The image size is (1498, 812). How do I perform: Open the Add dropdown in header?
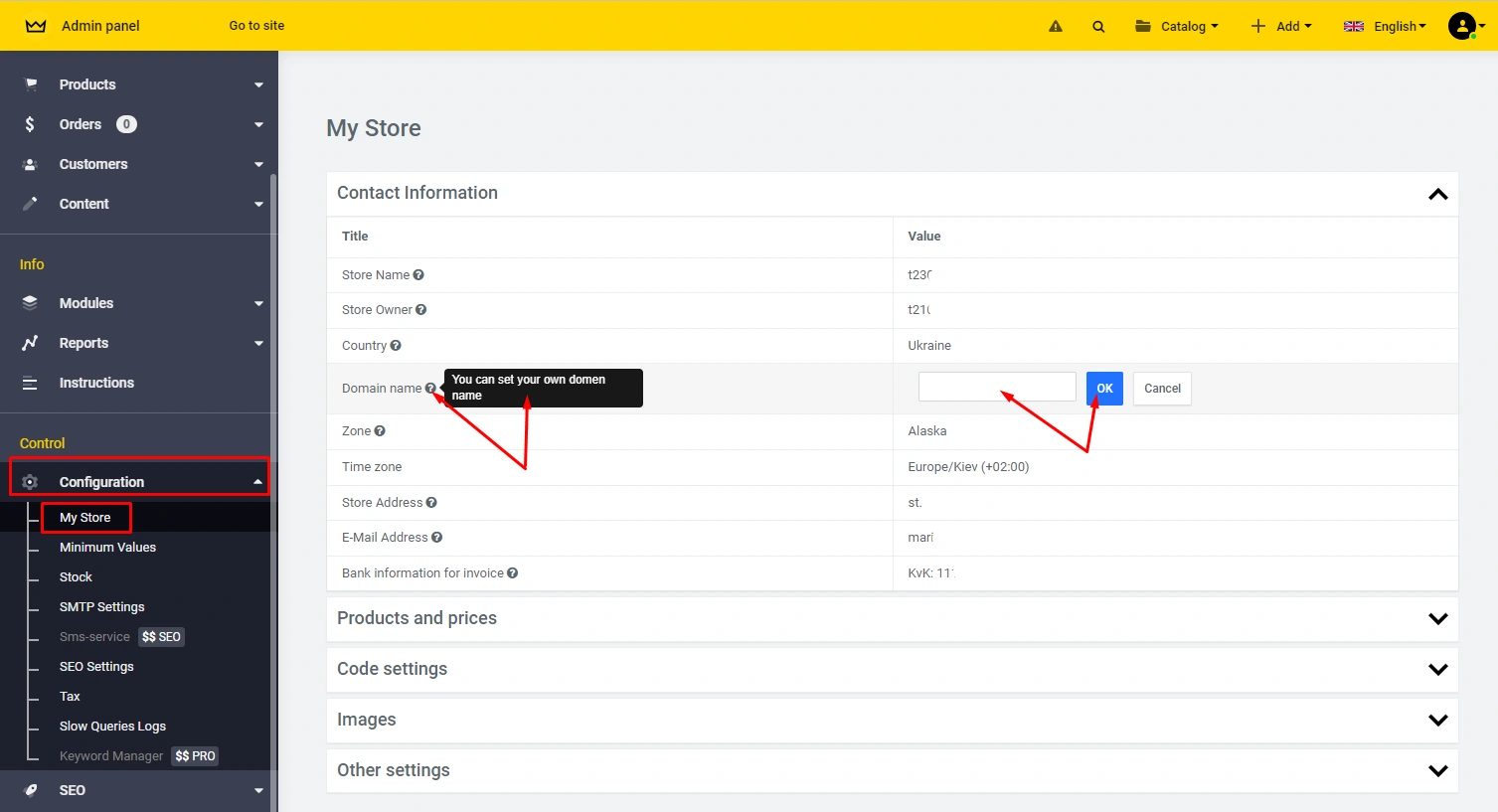click(x=1281, y=27)
